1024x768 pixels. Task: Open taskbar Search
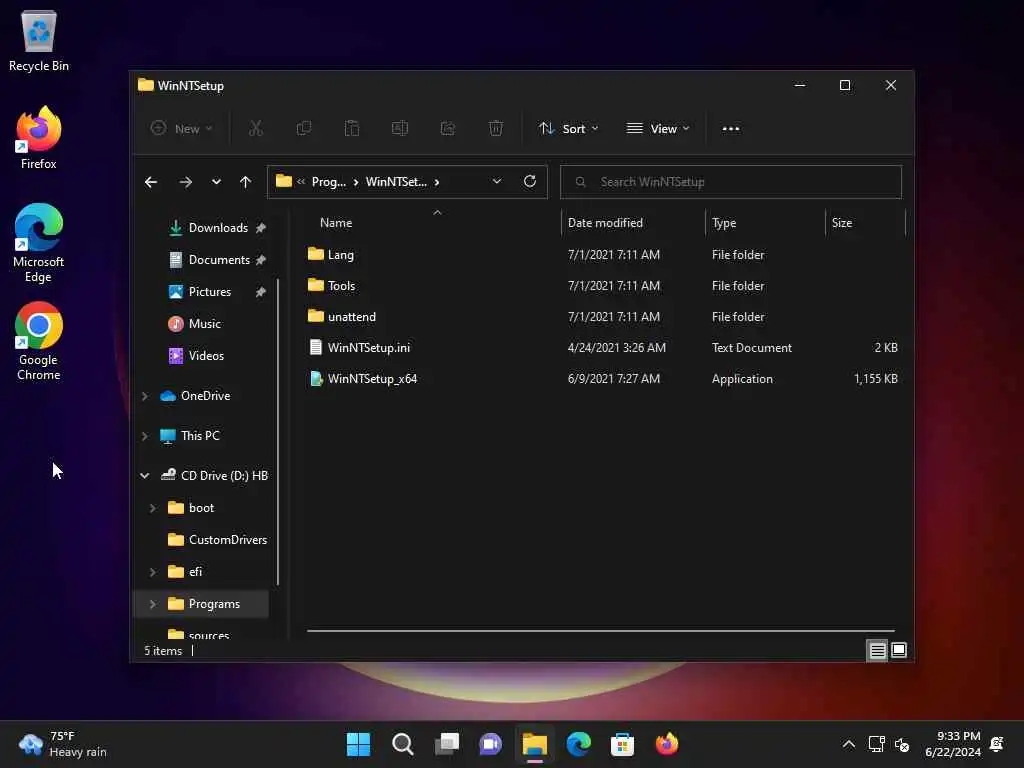click(x=402, y=744)
